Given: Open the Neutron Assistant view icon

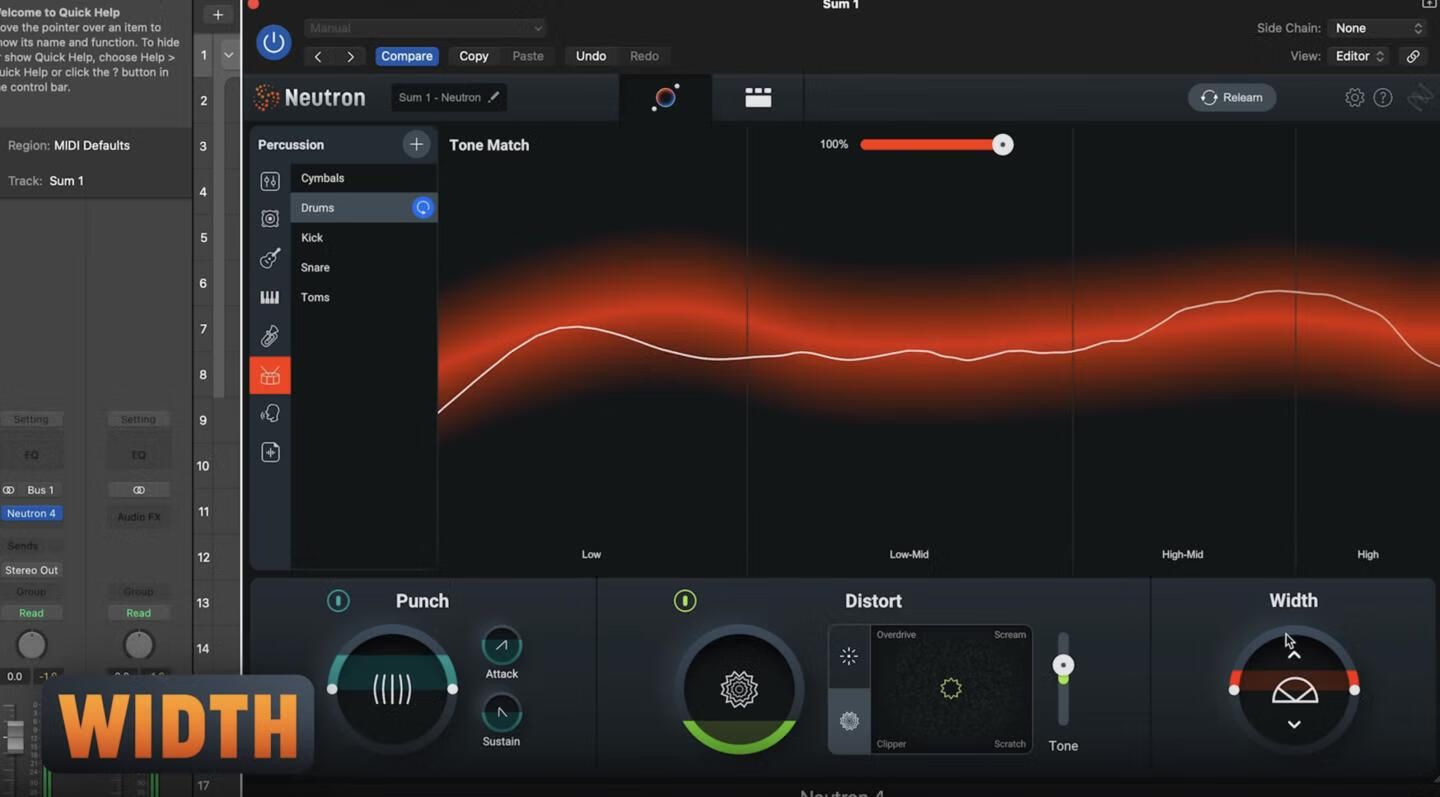Looking at the screenshot, I should point(666,97).
